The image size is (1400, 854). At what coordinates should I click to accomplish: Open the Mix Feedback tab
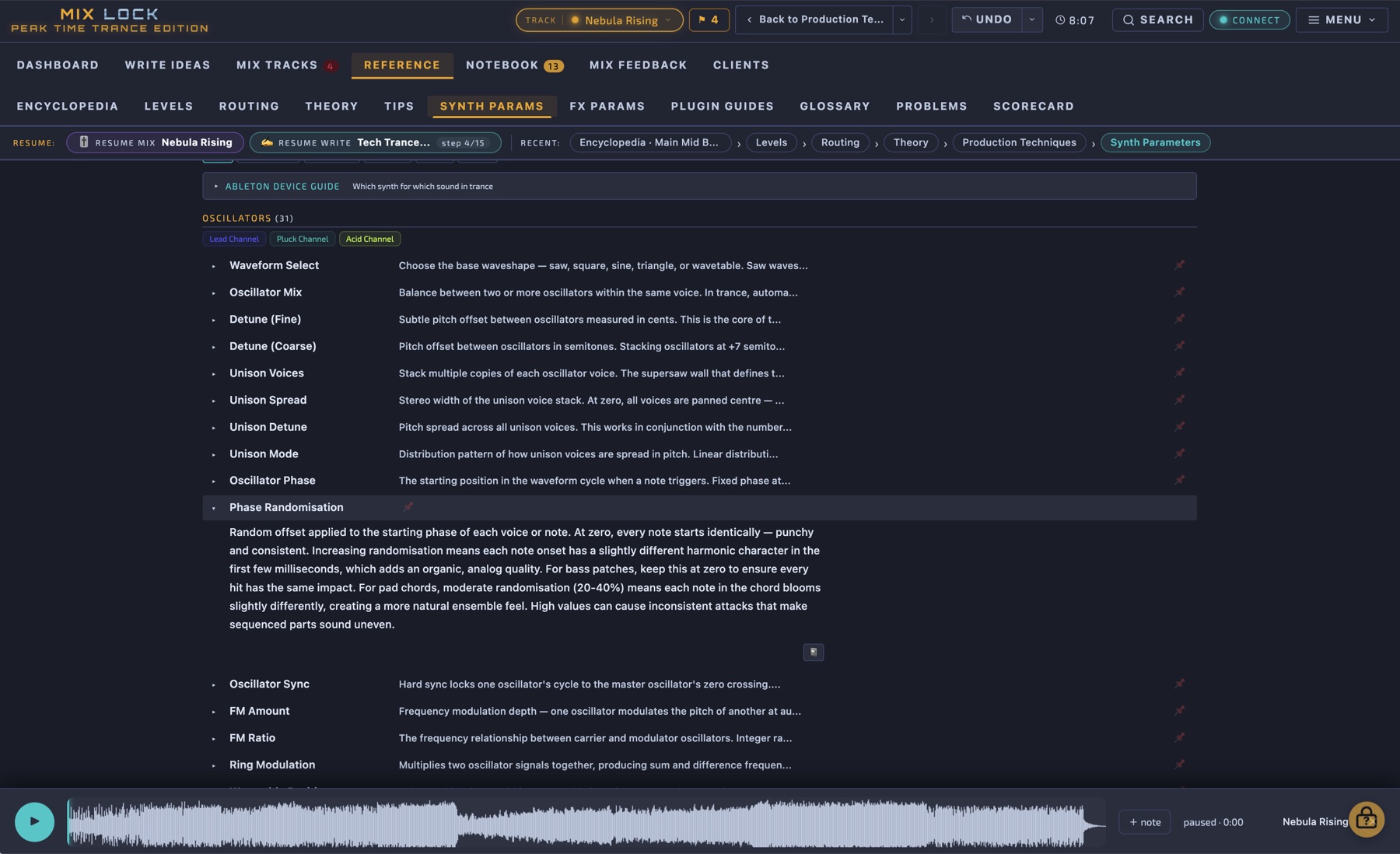pos(638,65)
